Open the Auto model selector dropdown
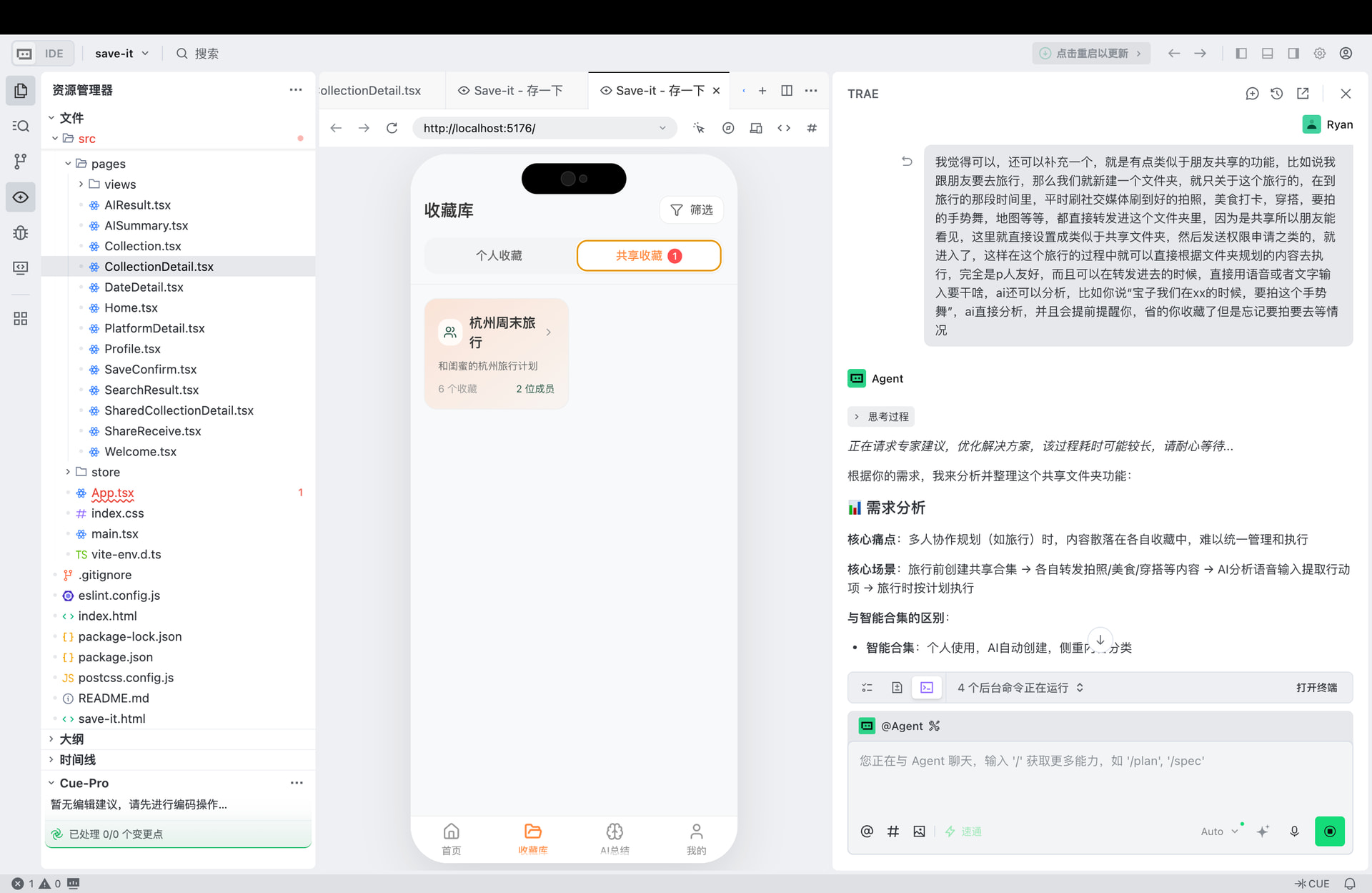 tap(1220, 832)
